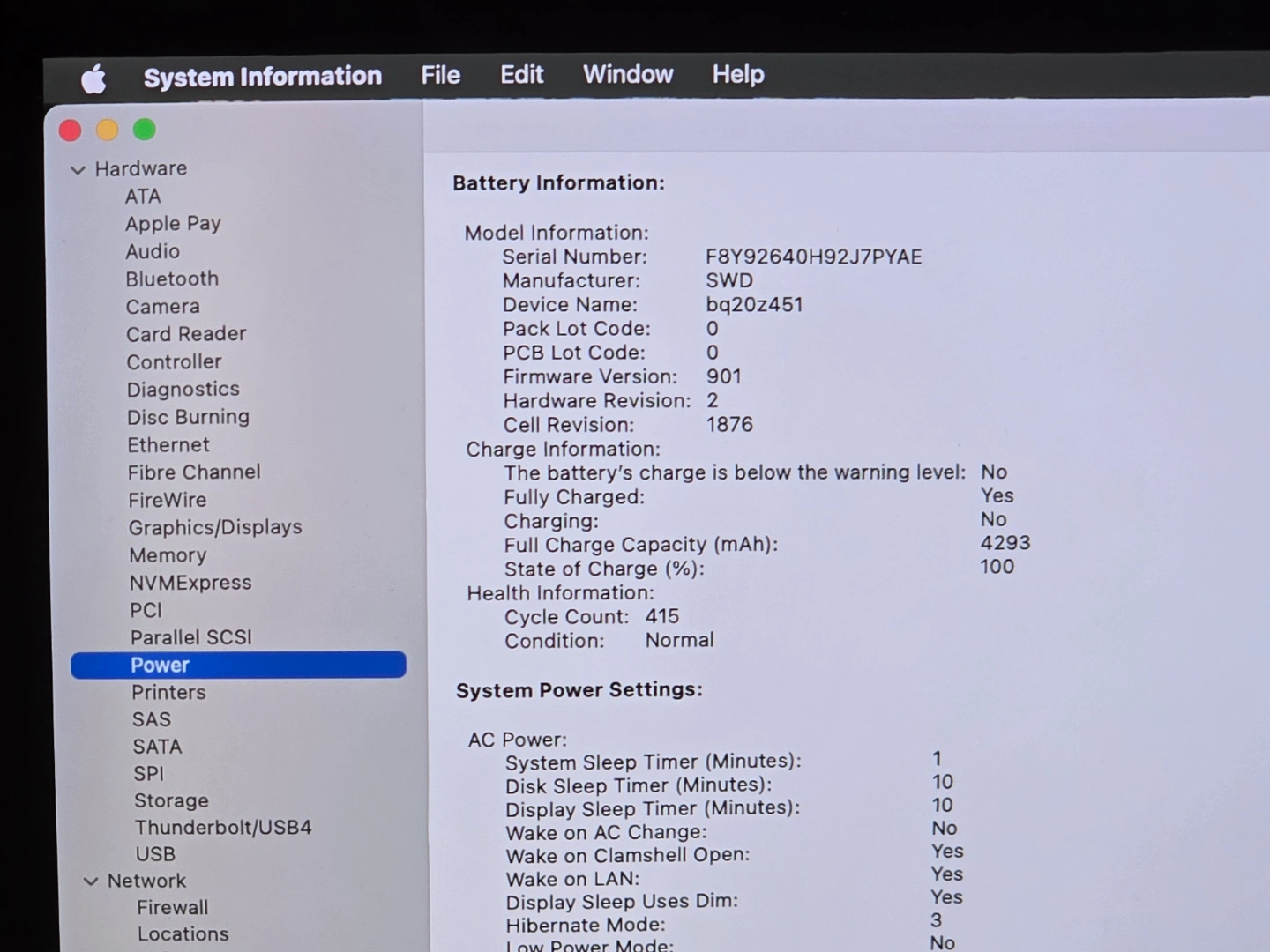The image size is (1270, 952).
Task: Click the Hardware category label
Action: [141, 168]
